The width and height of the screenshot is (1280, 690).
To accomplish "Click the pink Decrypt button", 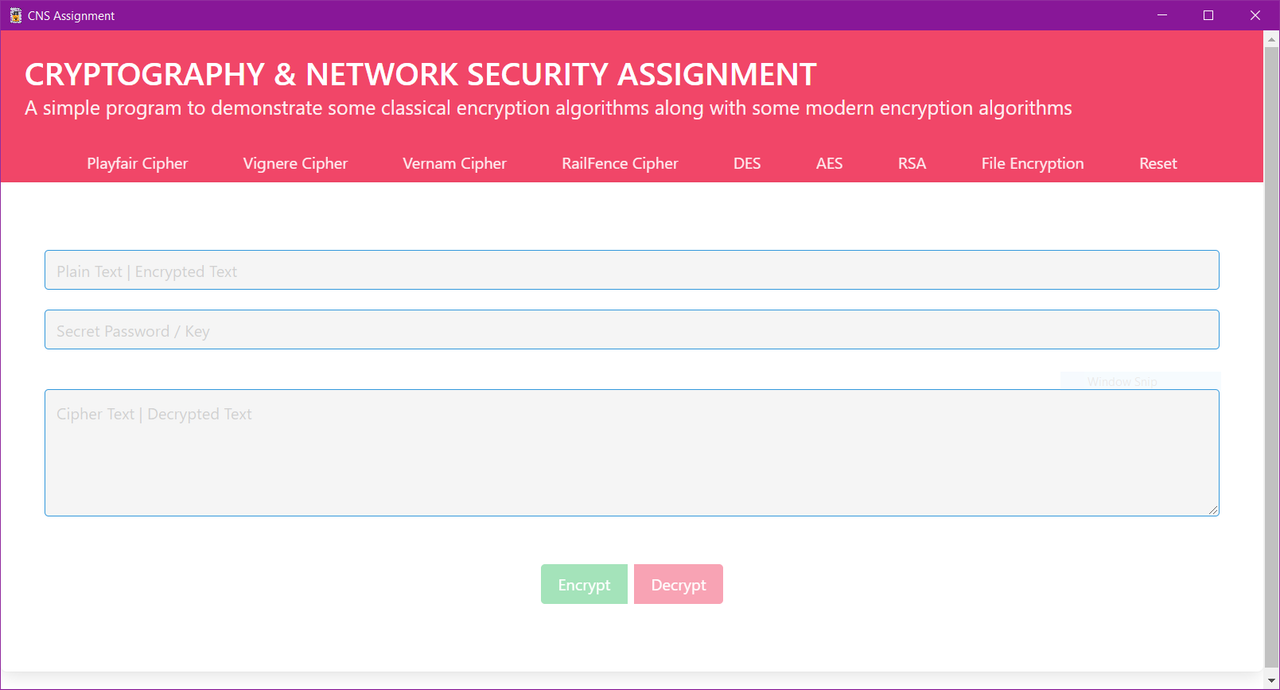I will [x=678, y=585].
